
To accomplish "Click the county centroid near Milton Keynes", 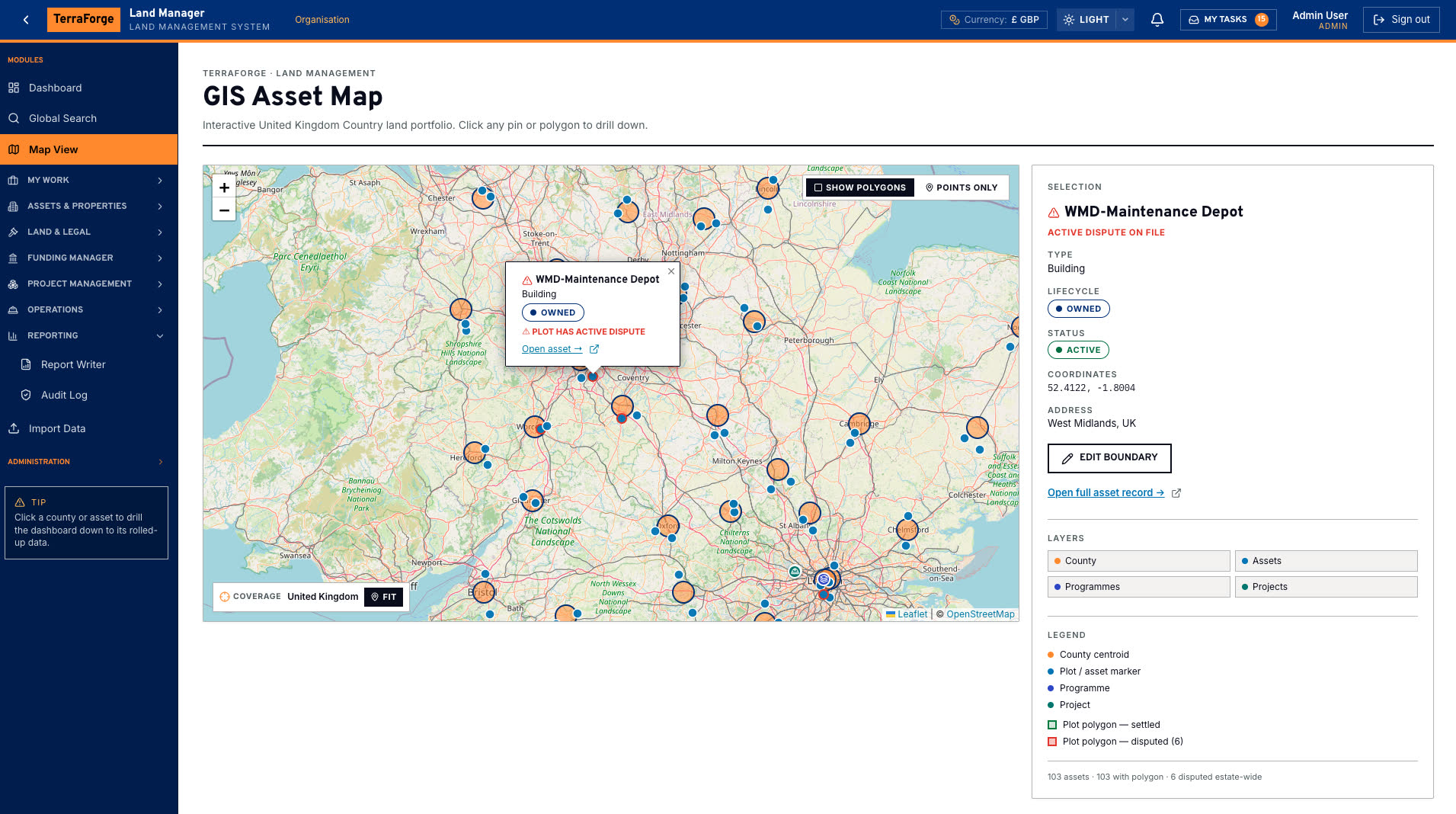I will [x=778, y=469].
